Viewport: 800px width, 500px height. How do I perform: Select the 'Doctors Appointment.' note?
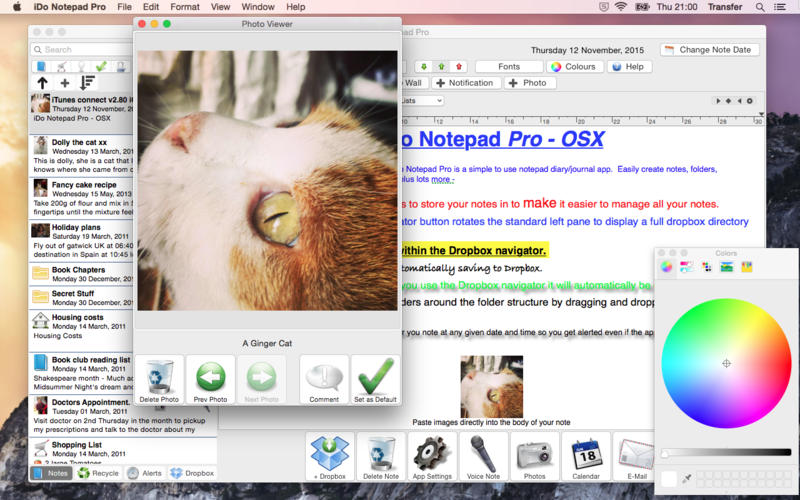123,415
